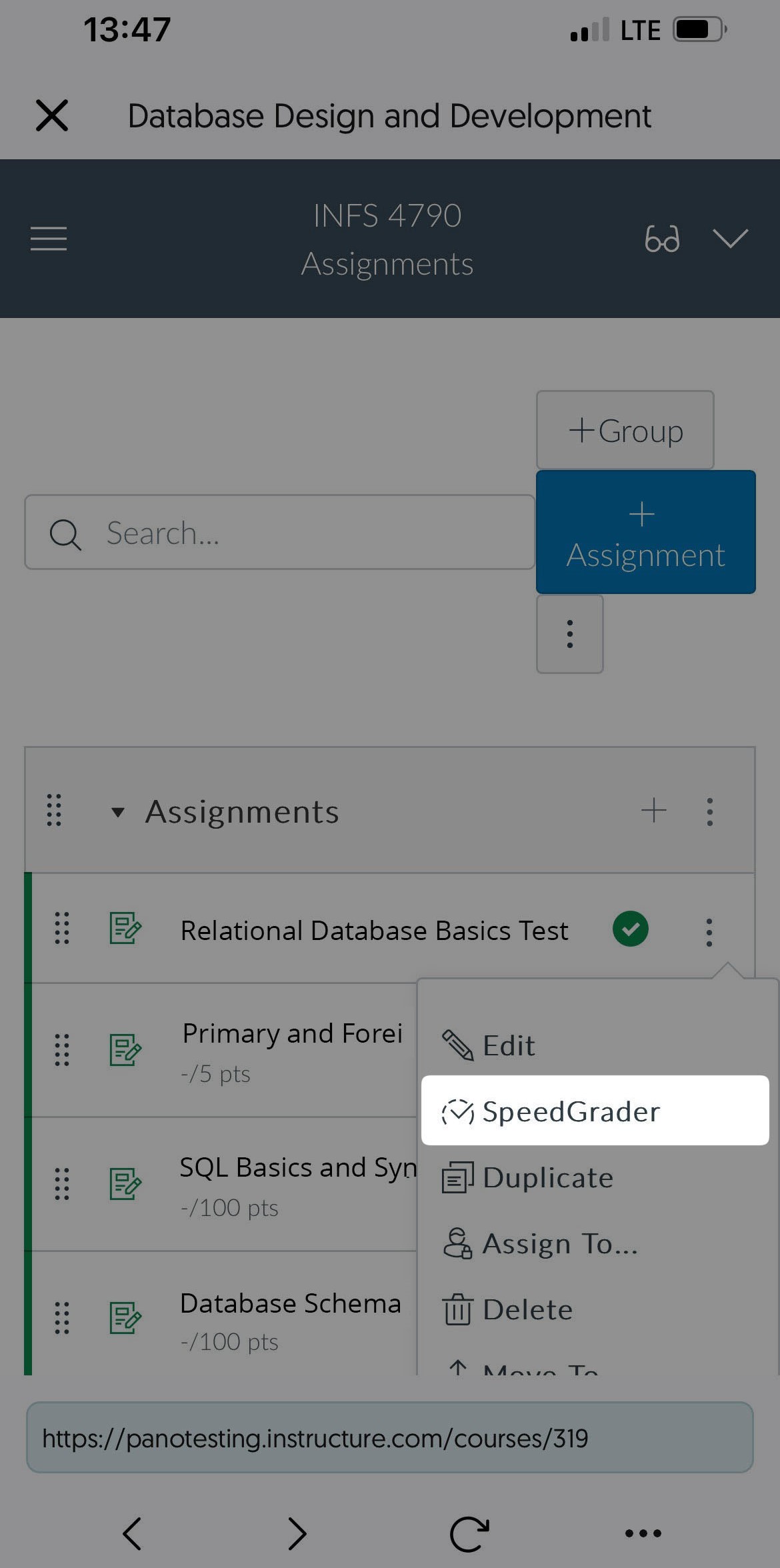The height and width of the screenshot is (1568, 780).
Task: Open the hamburger course navigation menu
Action: pos(49,239)
